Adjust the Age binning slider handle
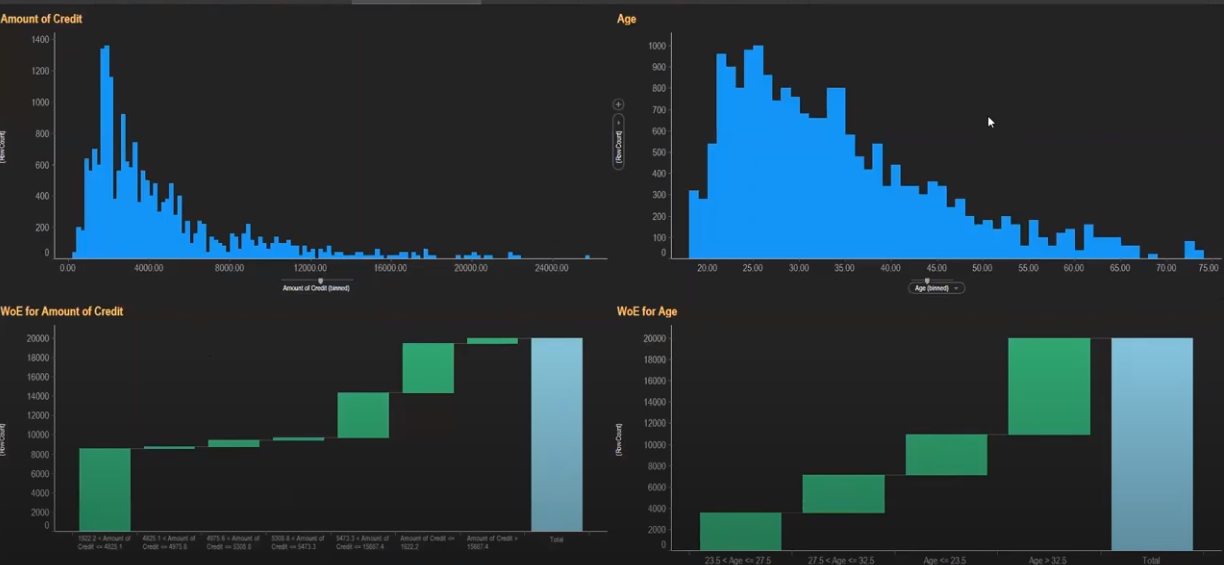This screenshot has height=565, width=1224. (927, 281)
